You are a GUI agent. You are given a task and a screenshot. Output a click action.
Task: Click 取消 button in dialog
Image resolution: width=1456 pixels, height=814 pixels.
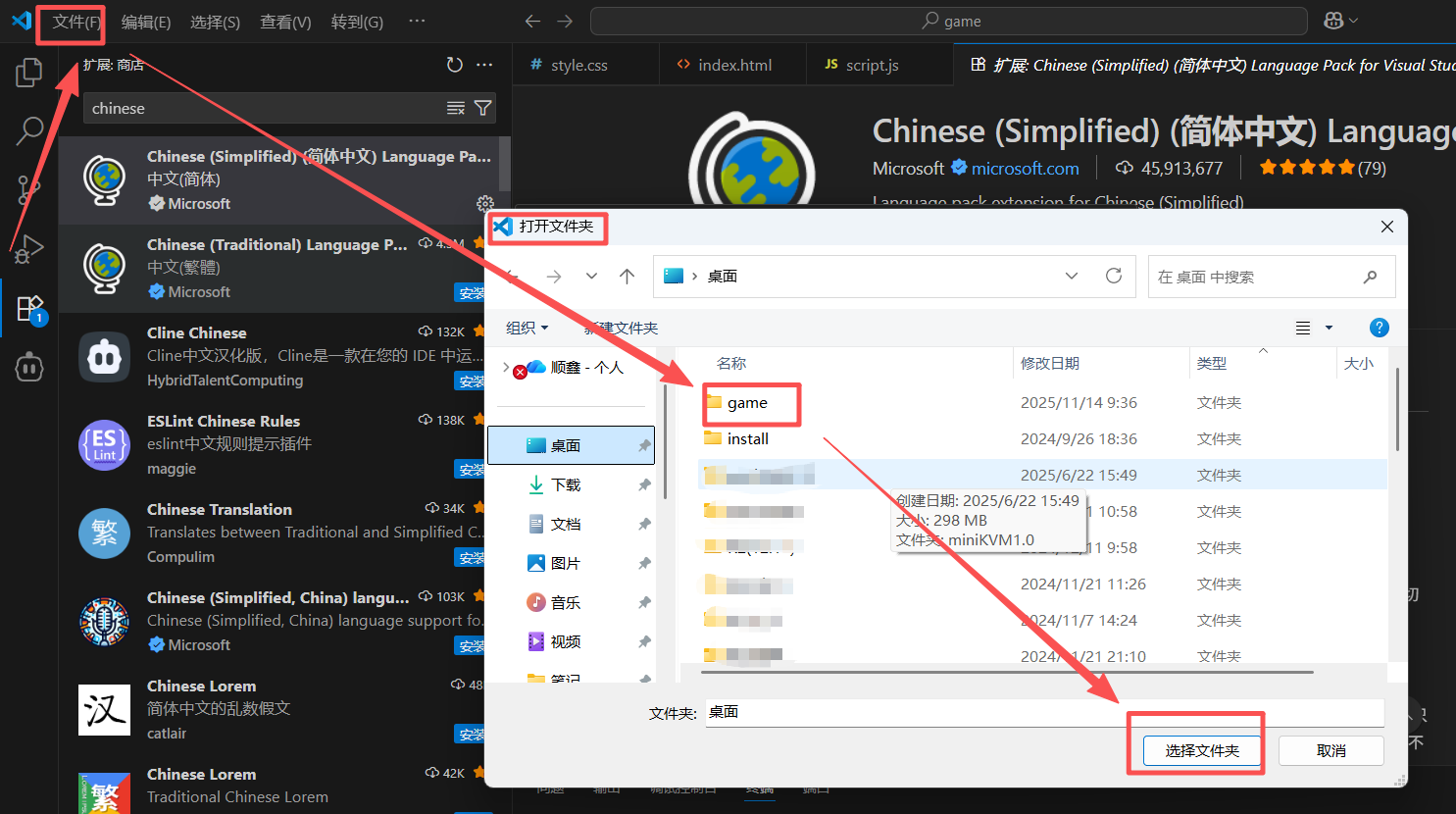[1331, 751]
